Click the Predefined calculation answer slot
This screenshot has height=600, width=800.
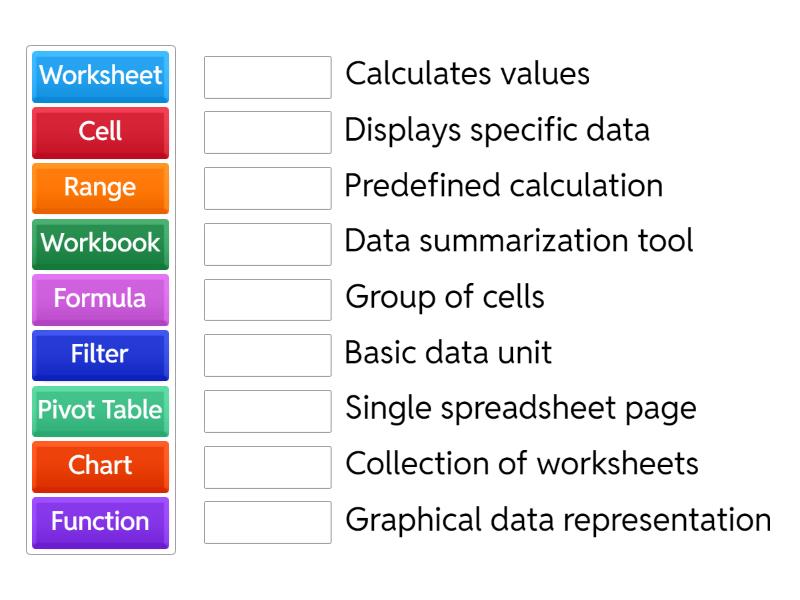pyautogui.click(x=267, y=188)
